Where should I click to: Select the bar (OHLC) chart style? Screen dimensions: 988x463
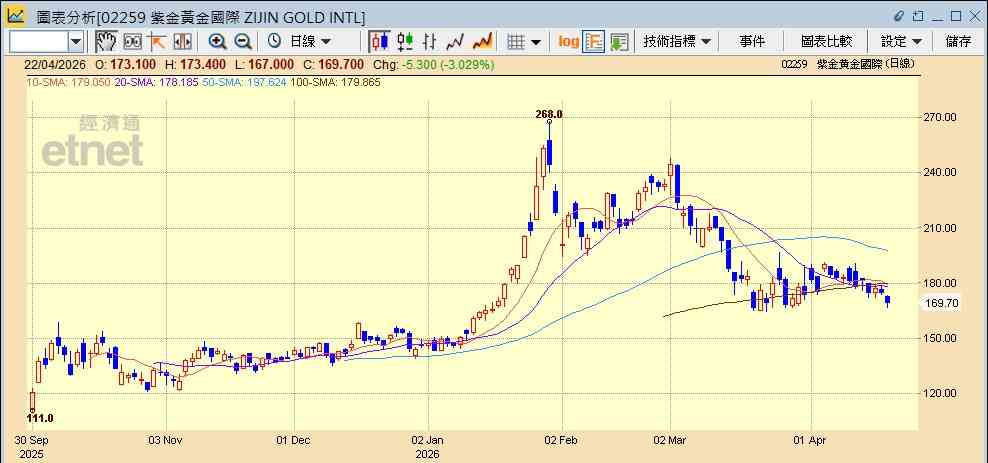(x=430, y=42)
